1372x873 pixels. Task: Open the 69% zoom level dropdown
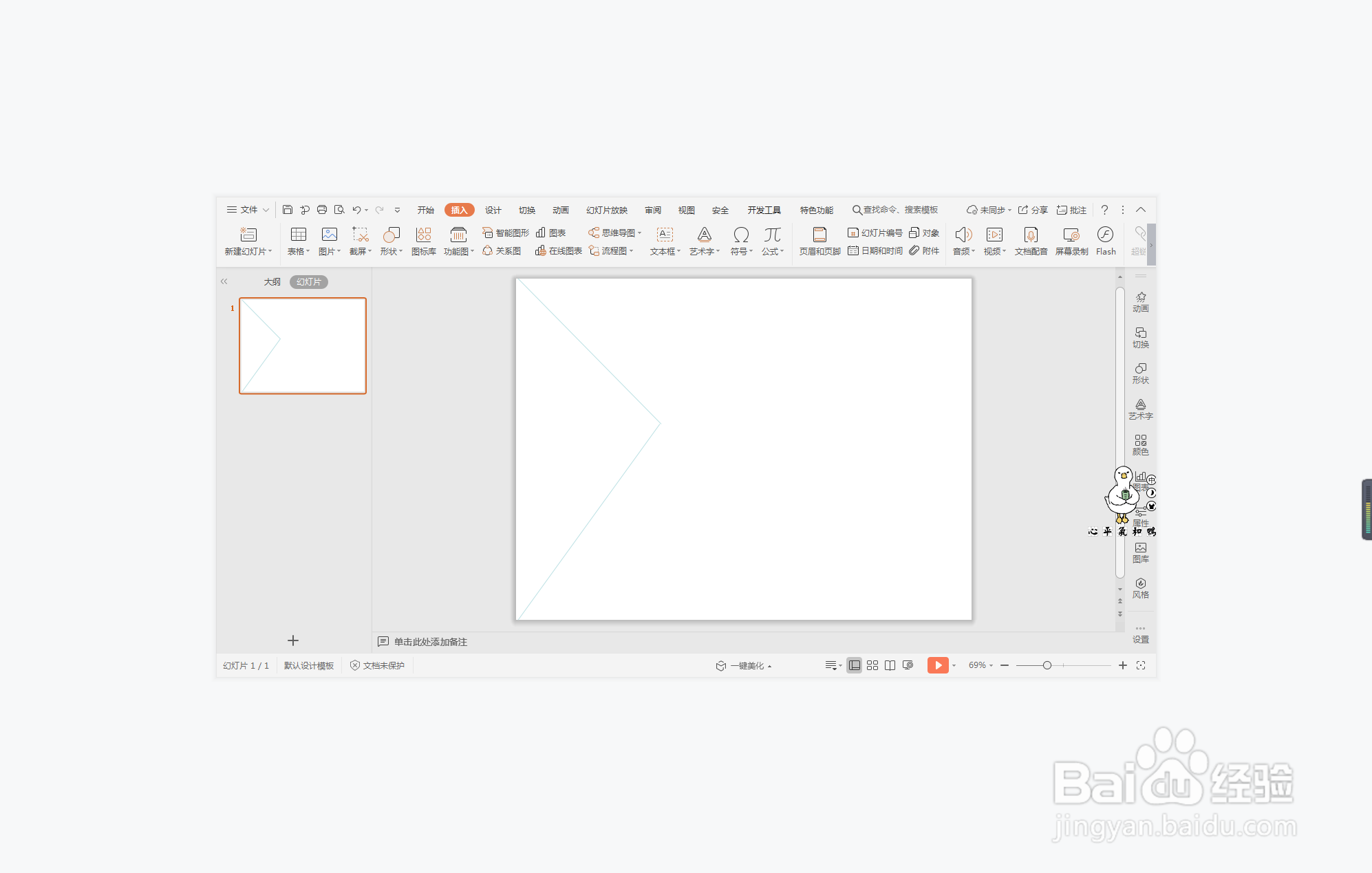point(980,665)
